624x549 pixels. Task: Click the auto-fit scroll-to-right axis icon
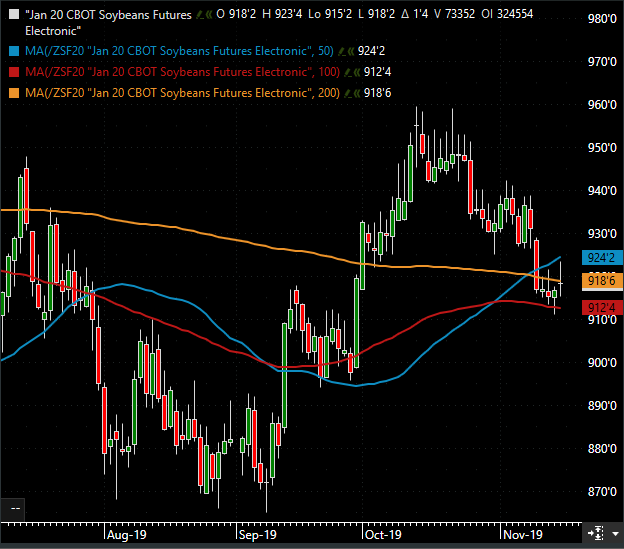[596, 533]
